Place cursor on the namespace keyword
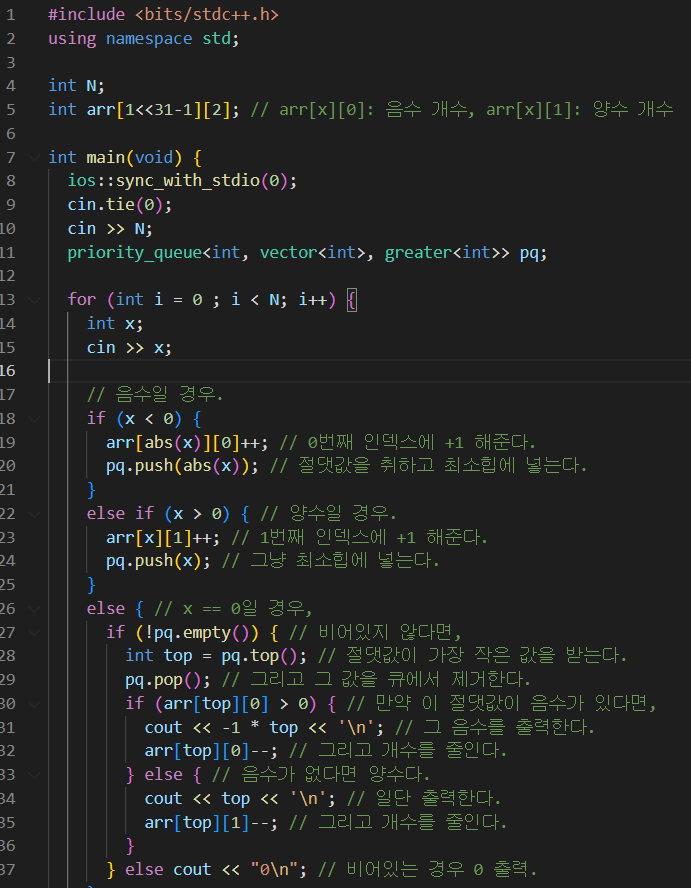Image resolution: width=691 pixels, height=888 pixels. point(149,39)
